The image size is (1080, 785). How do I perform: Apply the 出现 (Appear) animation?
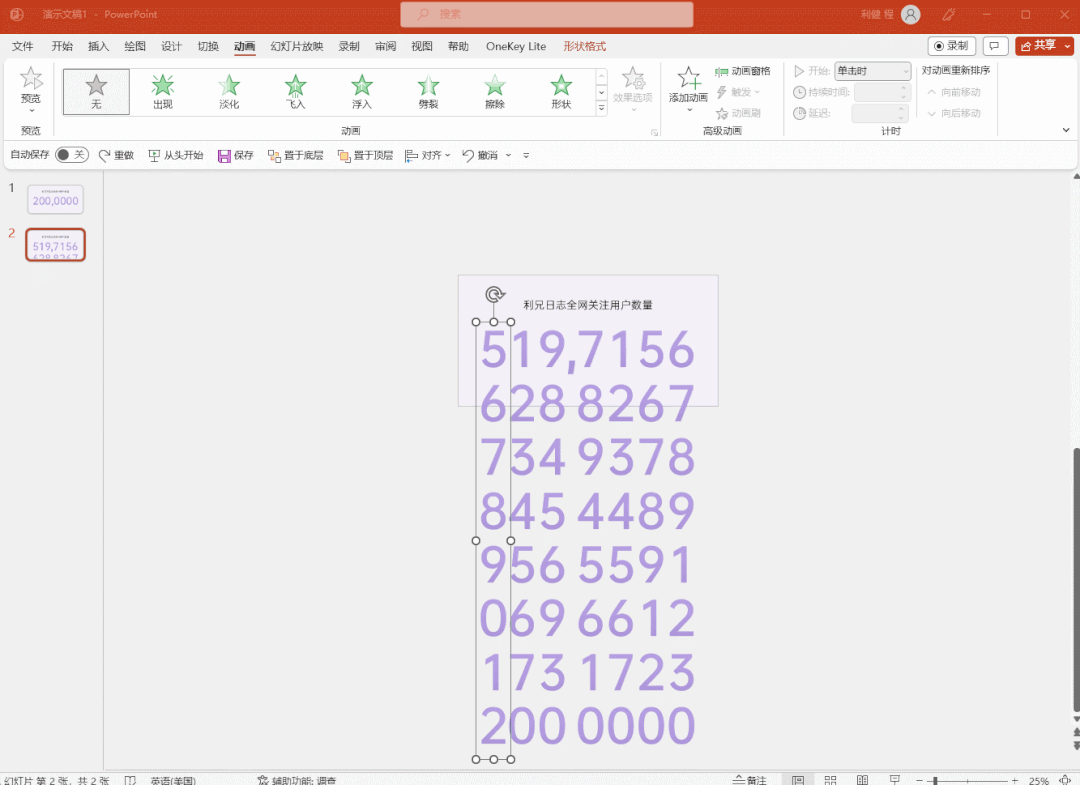(163, 92)
